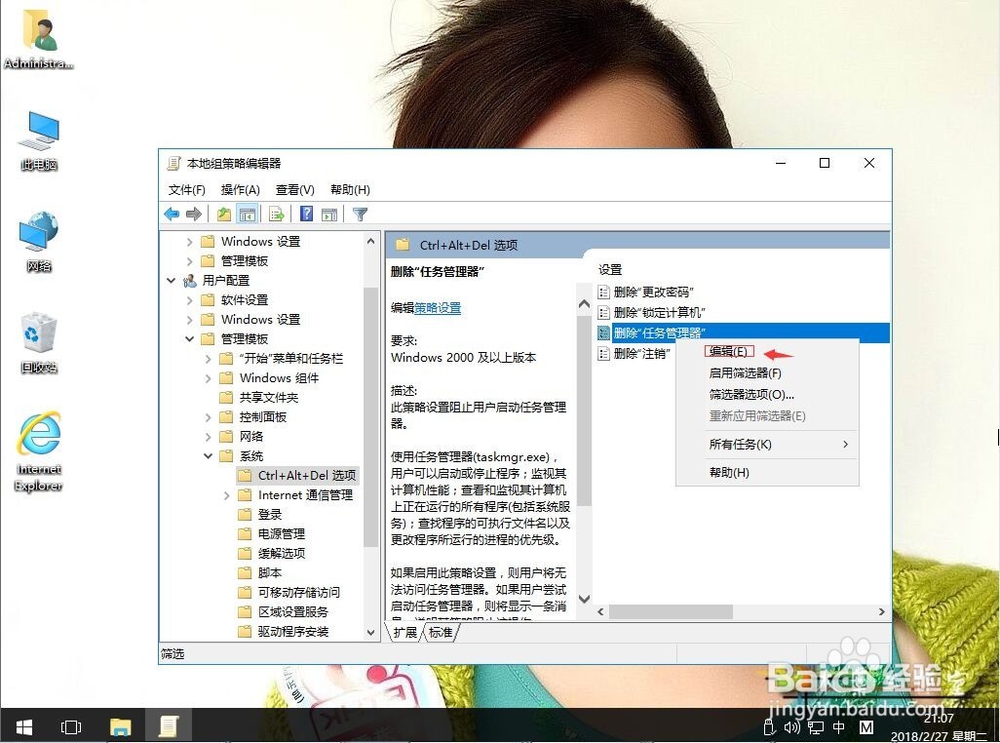
Task: Click the tree pane scroll-down arrow
Action: tap(371, 632)
